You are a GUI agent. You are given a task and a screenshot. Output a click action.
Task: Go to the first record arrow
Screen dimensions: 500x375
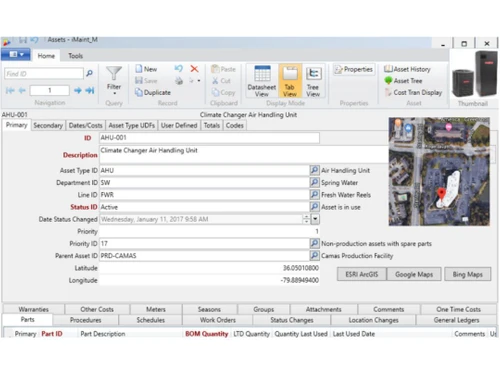10,90
